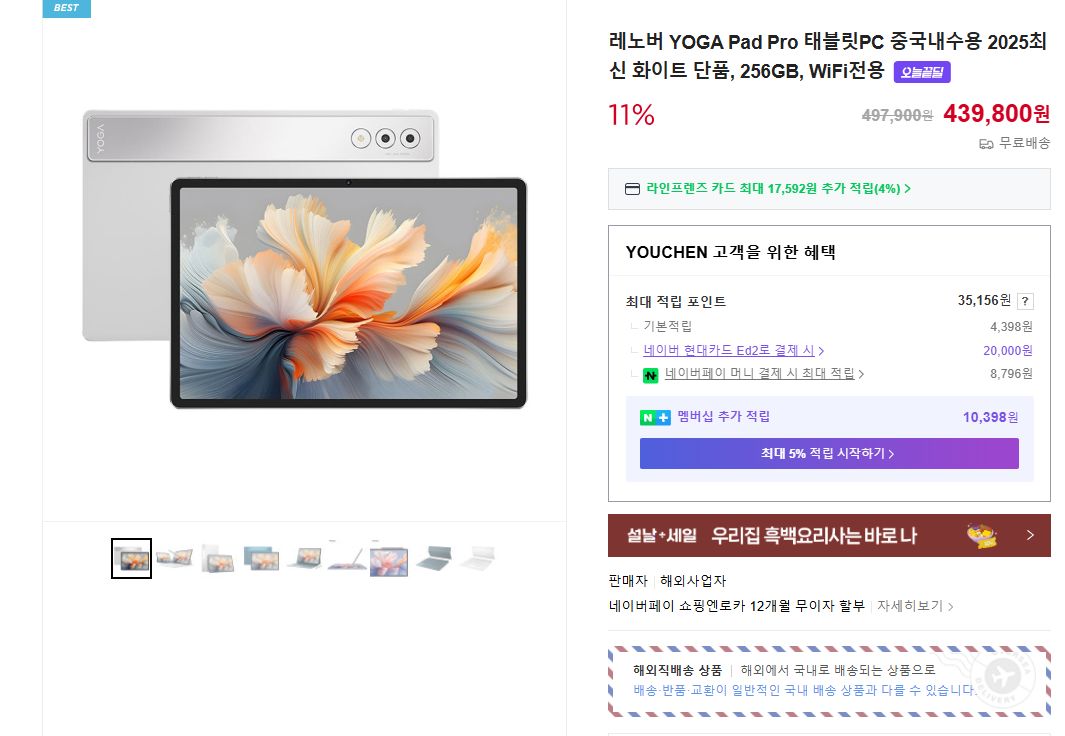The height and width of the screenshot is (736, 1065).
Task: Click the BEST label badge on the product image
Action: [x=67, y=8]
